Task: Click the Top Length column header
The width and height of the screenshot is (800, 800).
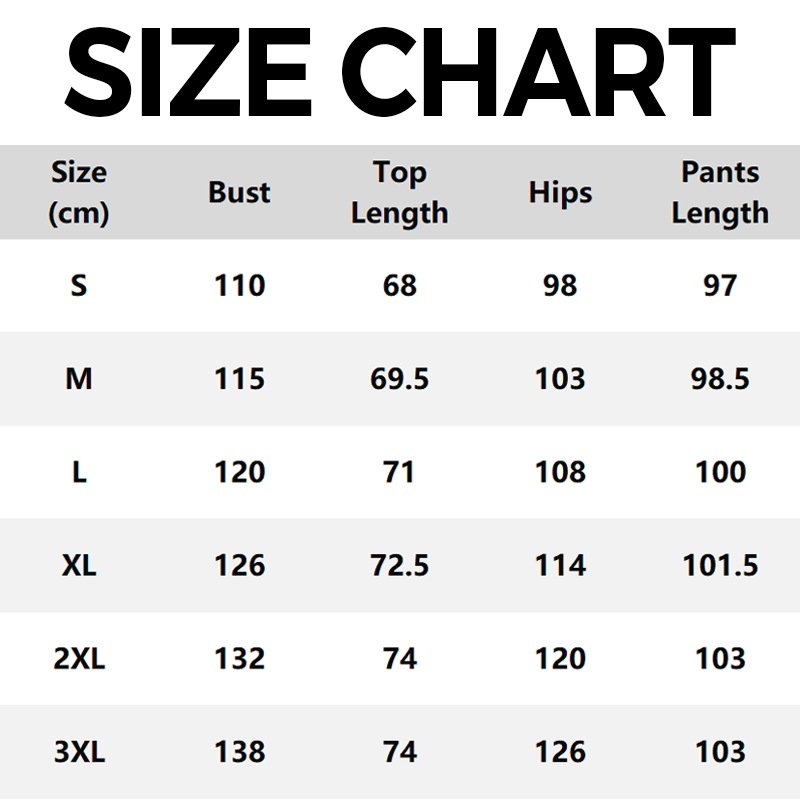Action: [399, 192]
